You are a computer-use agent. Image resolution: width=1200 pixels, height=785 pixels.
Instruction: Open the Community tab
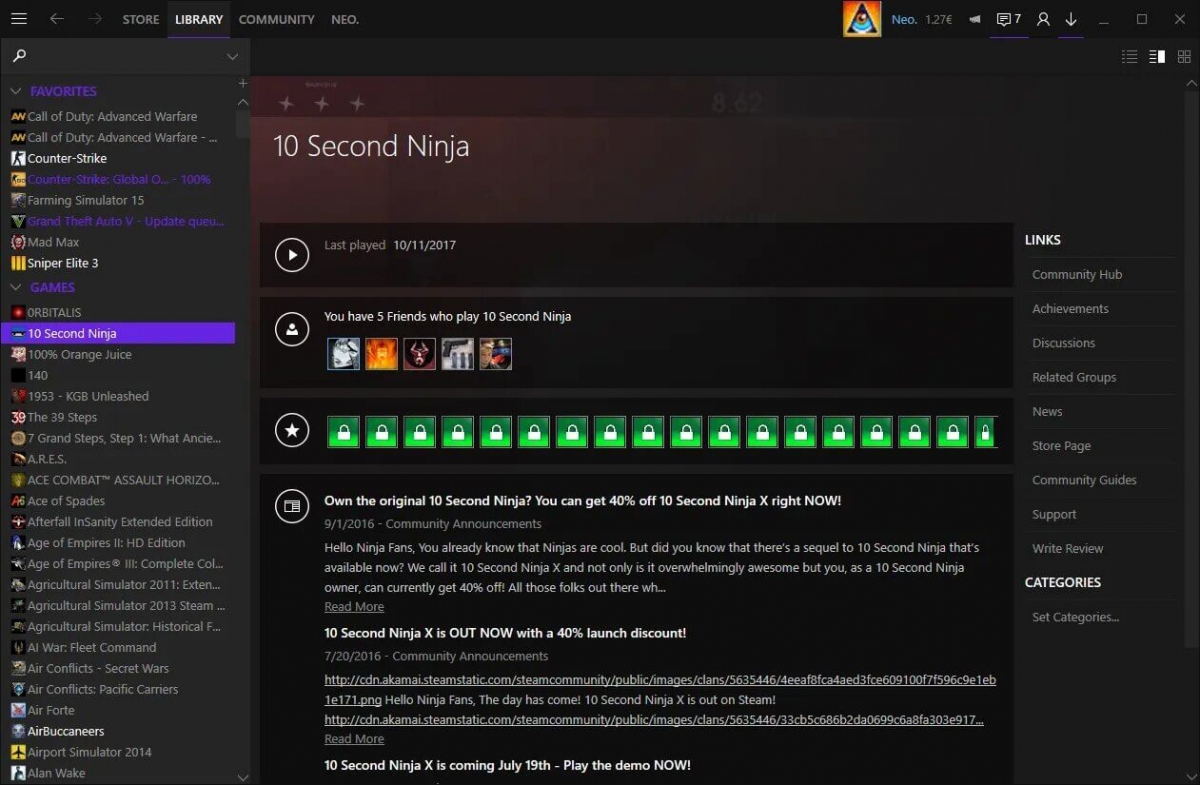coord(276,19)
